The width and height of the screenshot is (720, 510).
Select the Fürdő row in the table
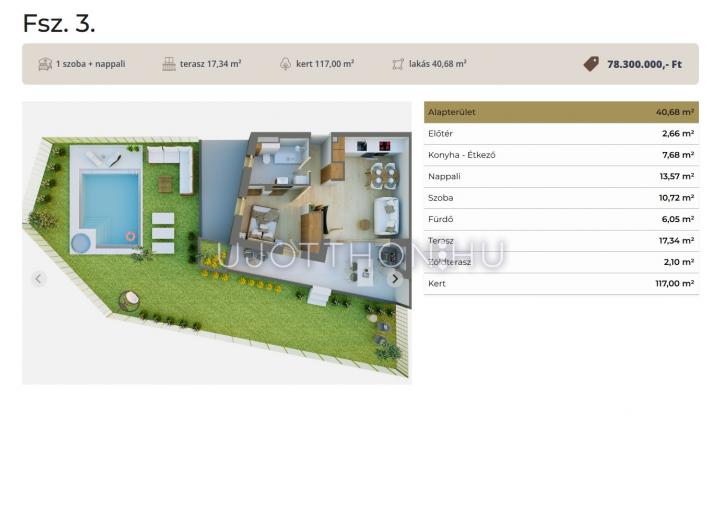pyautogui.click(x=560, y=219)
